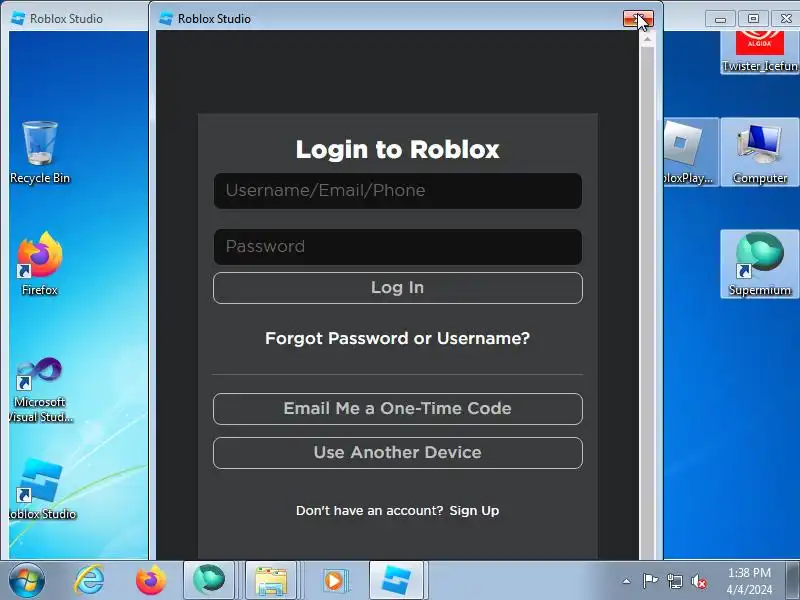The width and height of the screenshot is (800, 600).
Task: Open Windows Explorer from the taskbar
Action: click(x=271, y=580)
